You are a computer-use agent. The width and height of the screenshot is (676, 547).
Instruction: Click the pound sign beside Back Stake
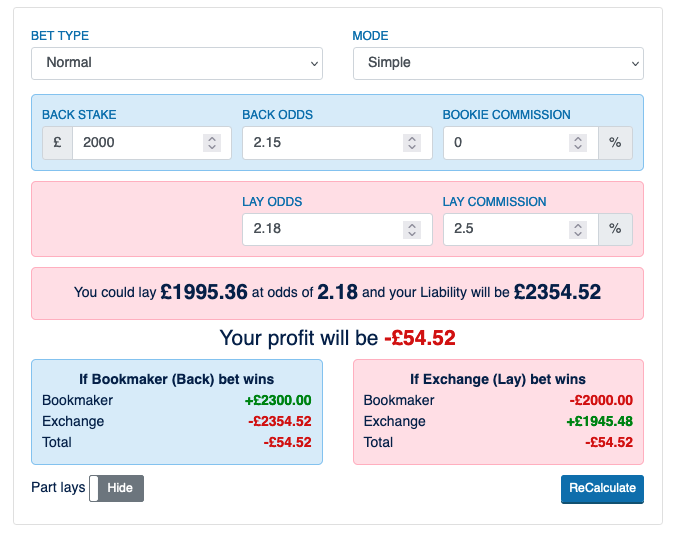point(57,143)
